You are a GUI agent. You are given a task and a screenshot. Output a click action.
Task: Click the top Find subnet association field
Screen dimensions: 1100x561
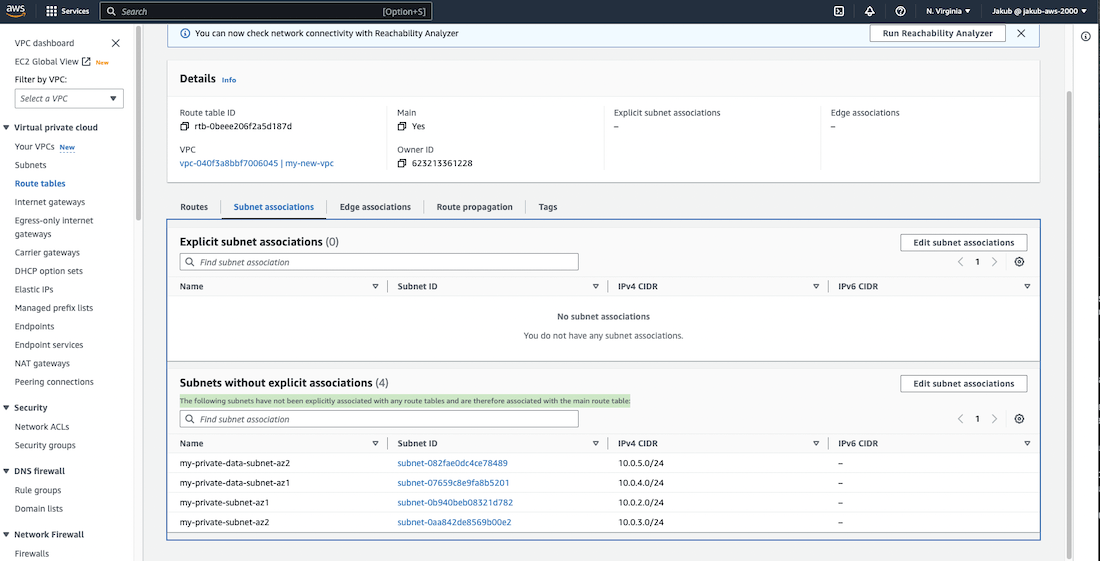[379, 262]
